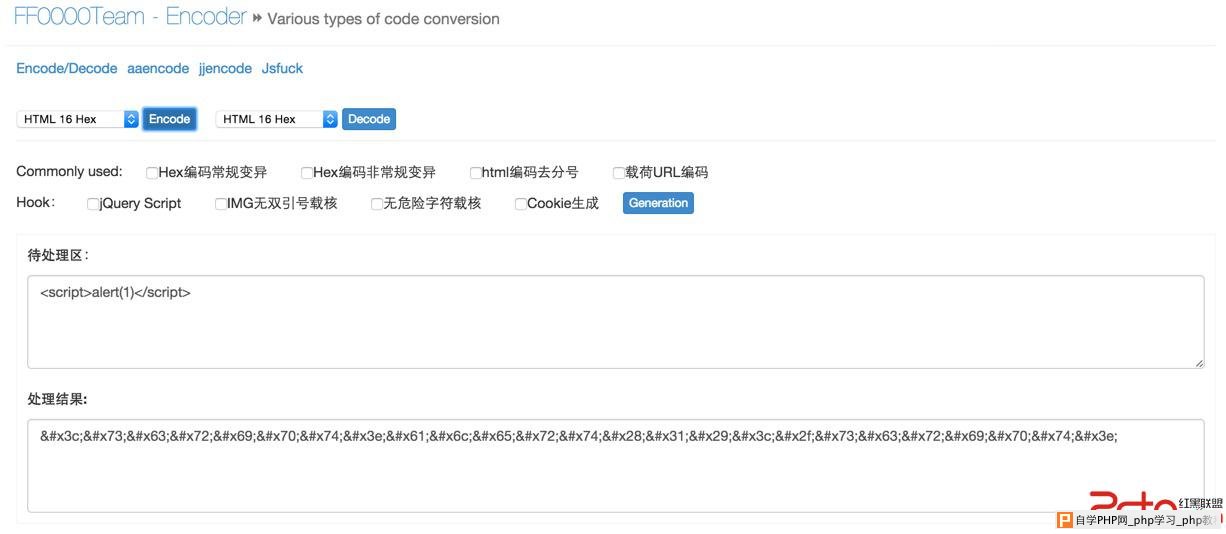Screen dimensions: 1226x534
Task: Tick the html编码去分号 checkbox
Action: pyautogui.click(x=476, y=173)
